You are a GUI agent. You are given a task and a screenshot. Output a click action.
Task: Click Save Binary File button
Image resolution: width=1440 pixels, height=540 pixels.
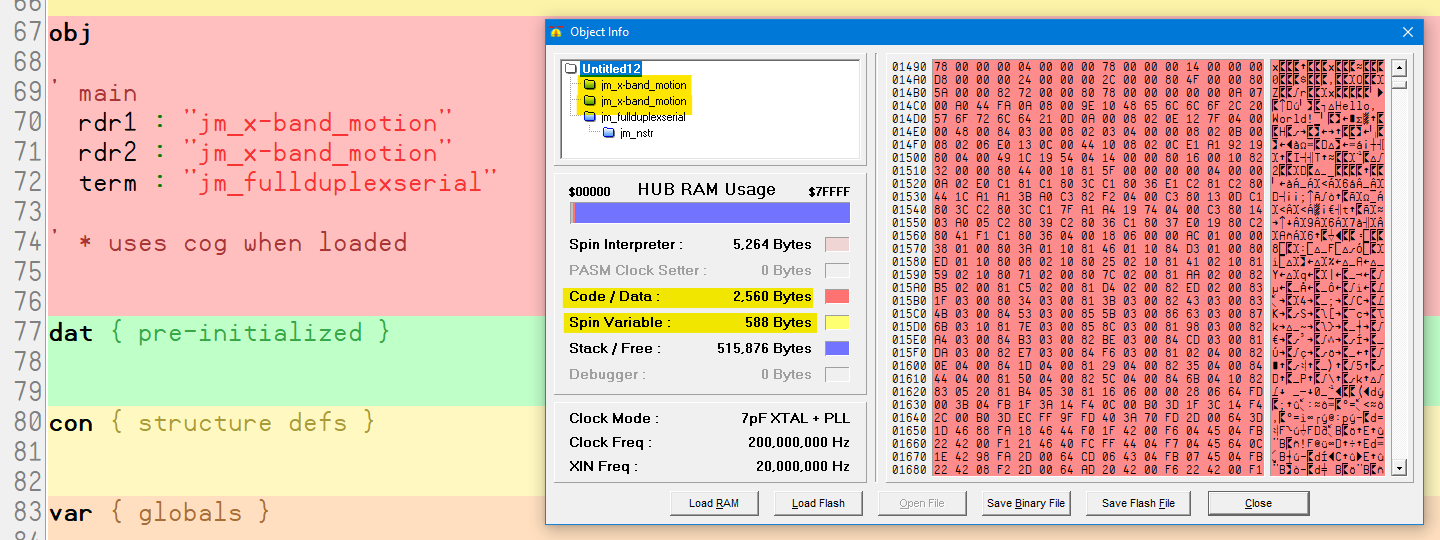click(1026, 503)
